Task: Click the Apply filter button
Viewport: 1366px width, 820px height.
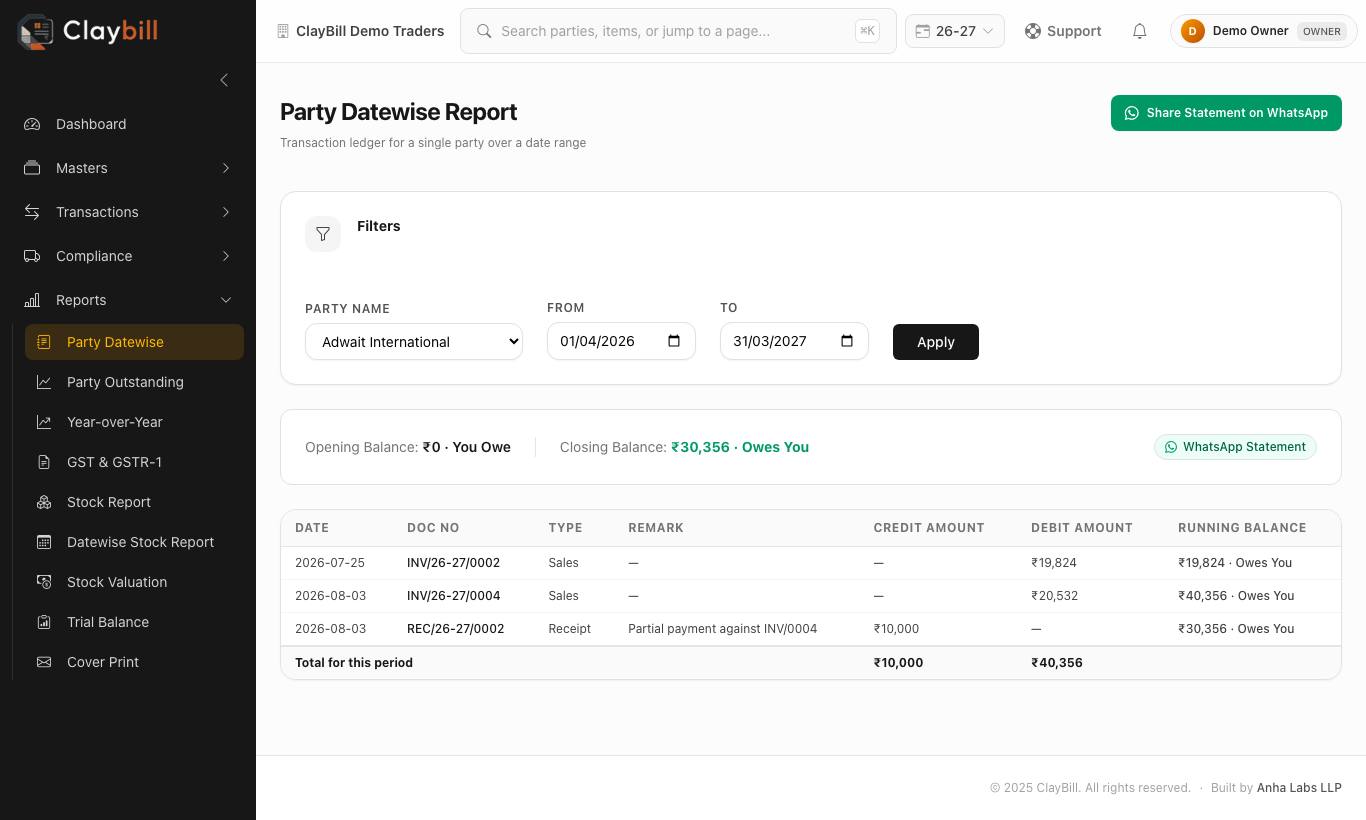Action: pos(936,342)
